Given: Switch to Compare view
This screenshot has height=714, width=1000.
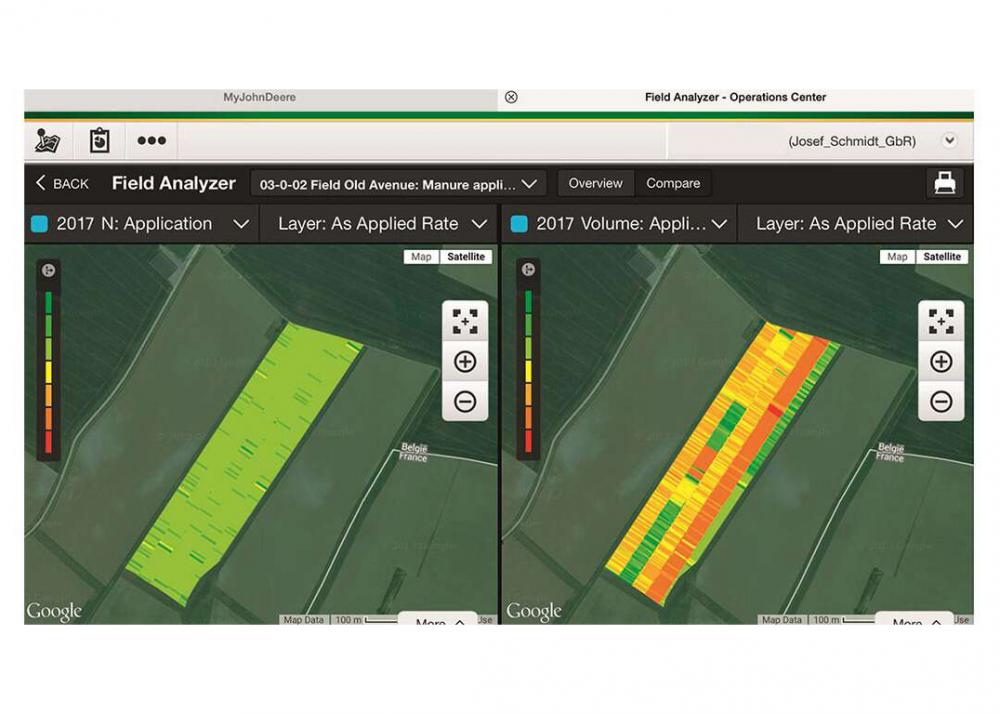Looking at the screenshot, I should click(x=673, y=184).
